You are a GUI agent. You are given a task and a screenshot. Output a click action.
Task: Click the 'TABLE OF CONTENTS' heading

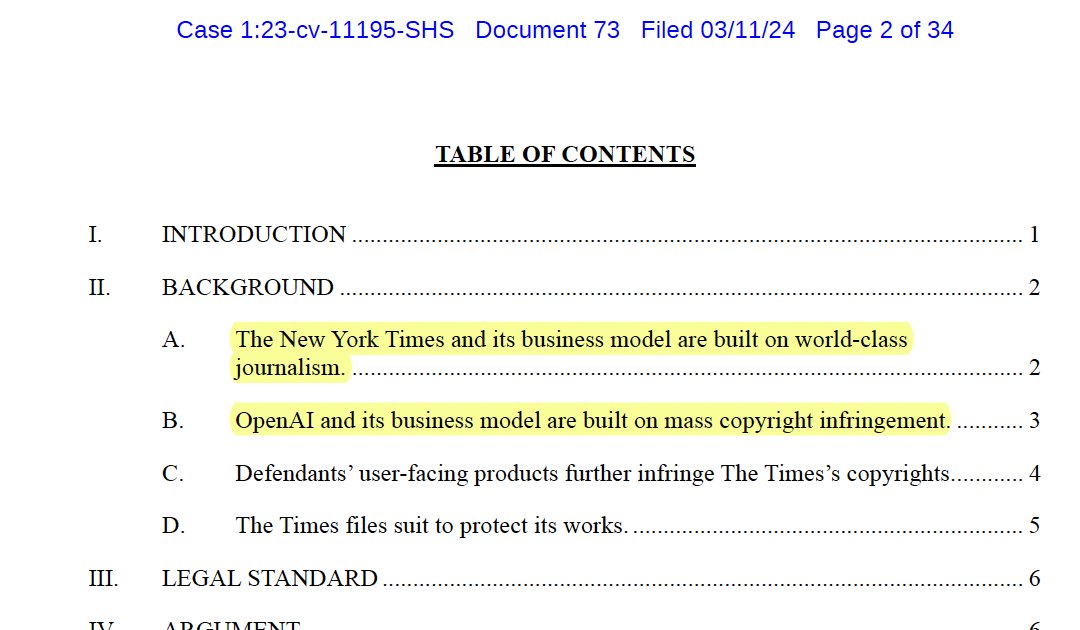[565, 154]
